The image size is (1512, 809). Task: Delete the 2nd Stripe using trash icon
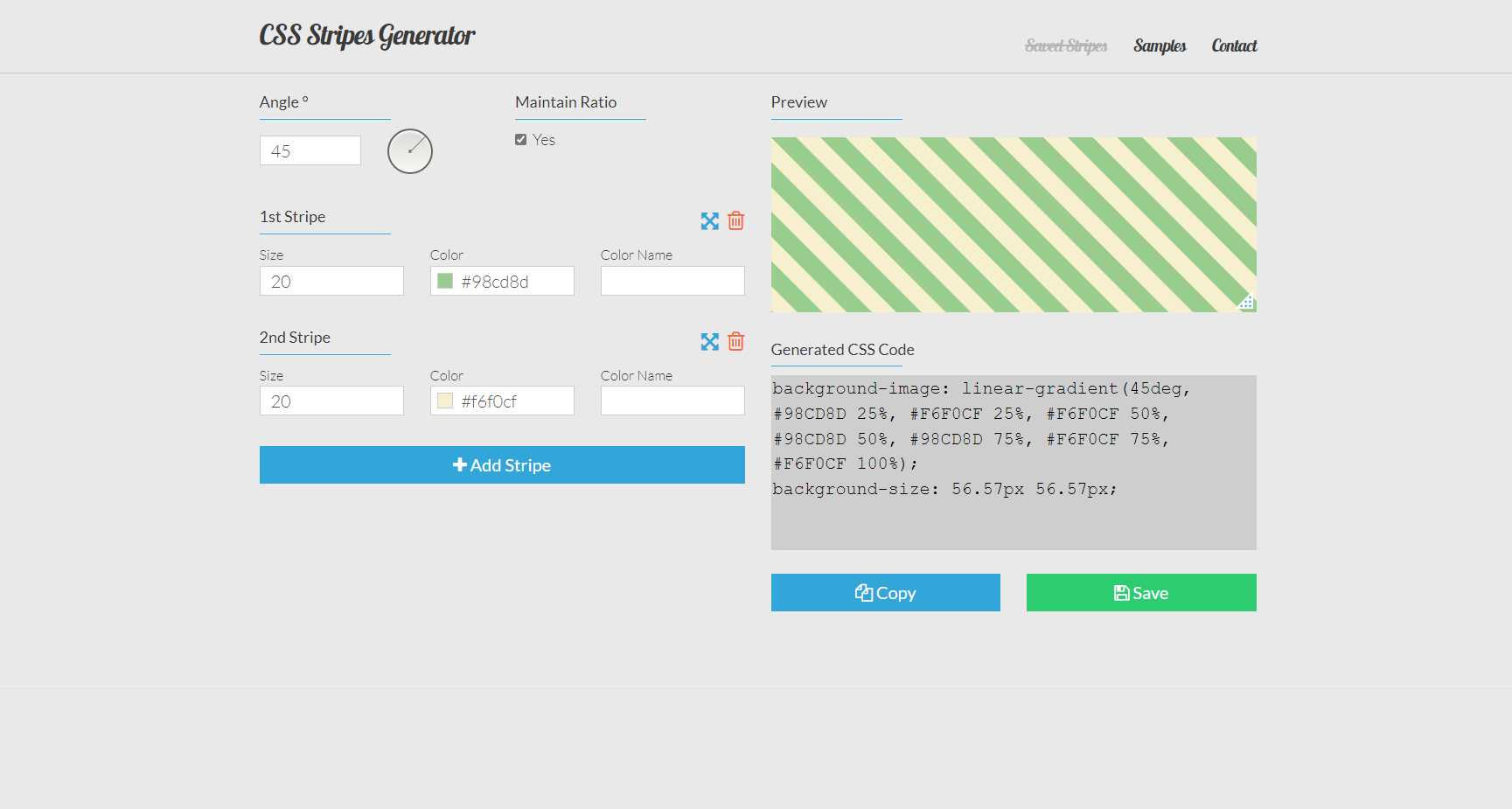pyautogui.click(x=735, y=341)
